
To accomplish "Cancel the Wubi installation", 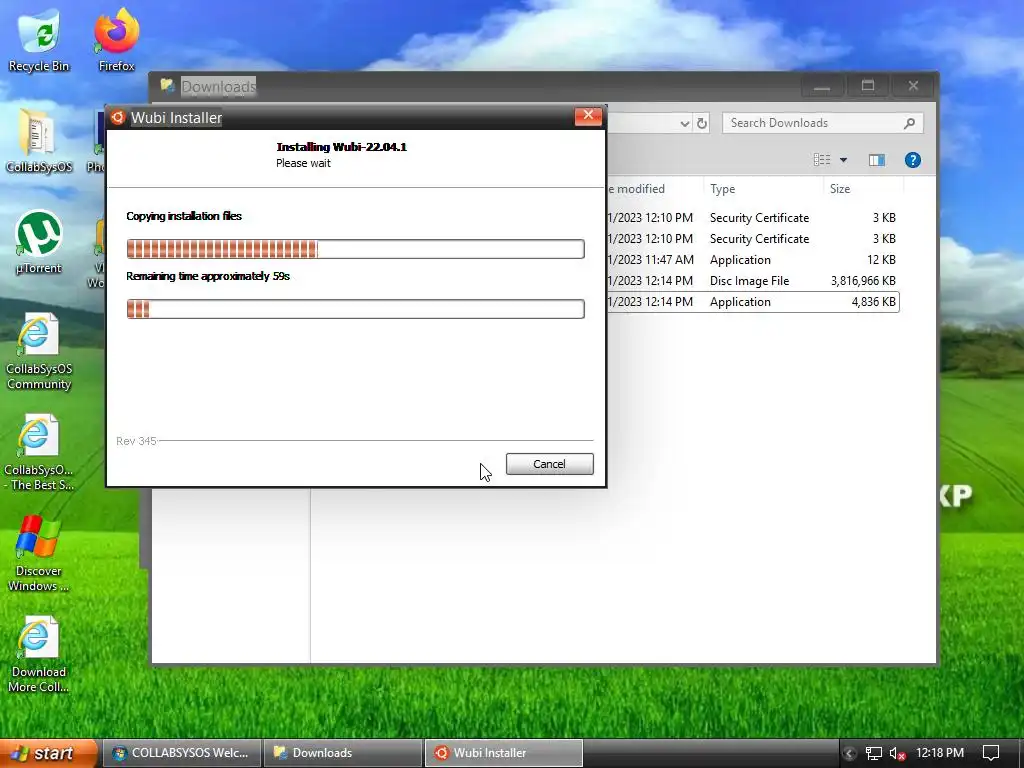I will click(549, 464).
